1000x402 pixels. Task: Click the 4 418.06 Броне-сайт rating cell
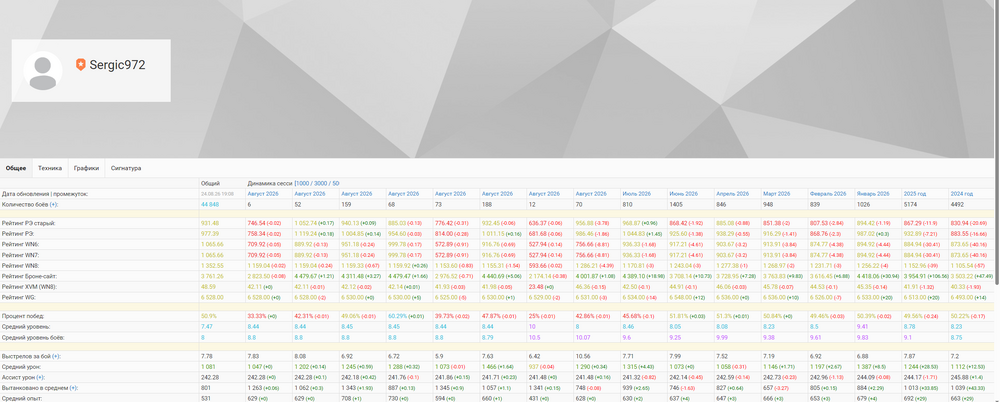(x=878, y=276)
